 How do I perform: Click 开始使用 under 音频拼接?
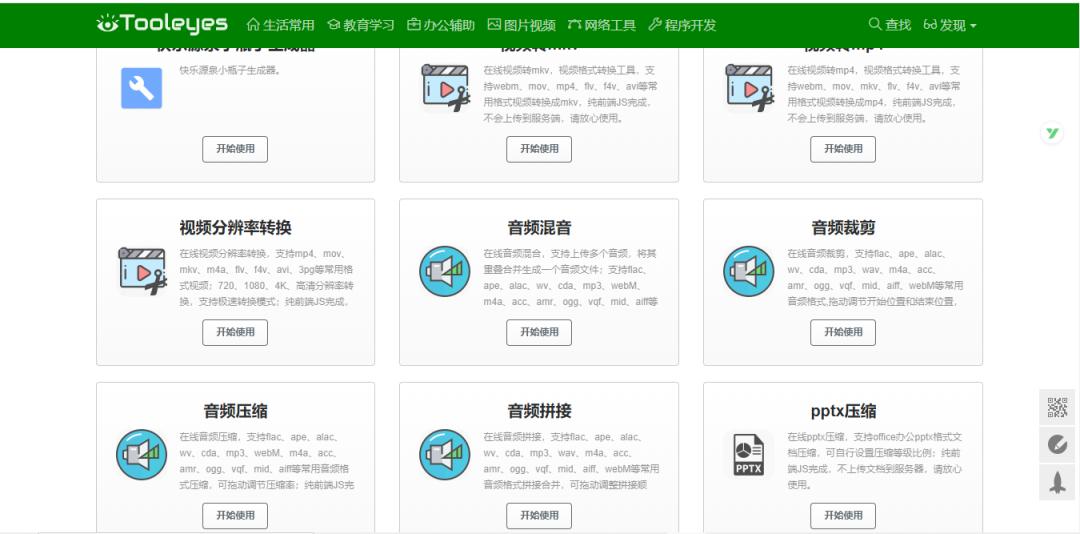(x=539, y=515)
